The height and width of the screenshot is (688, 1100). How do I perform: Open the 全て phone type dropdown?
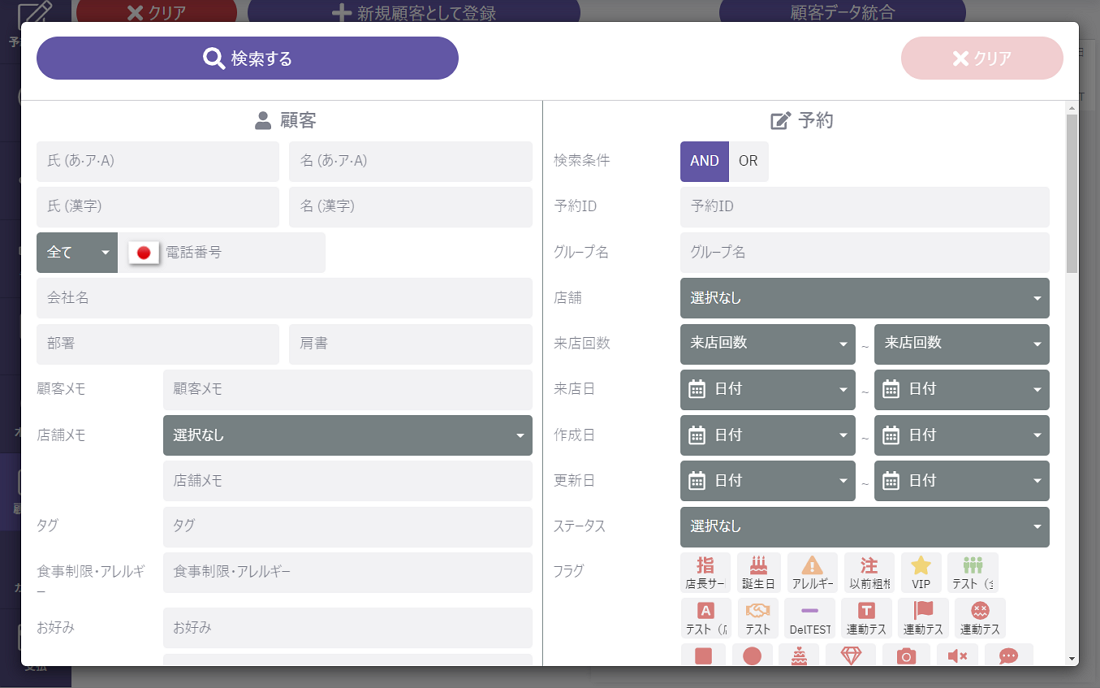[77, 253]
